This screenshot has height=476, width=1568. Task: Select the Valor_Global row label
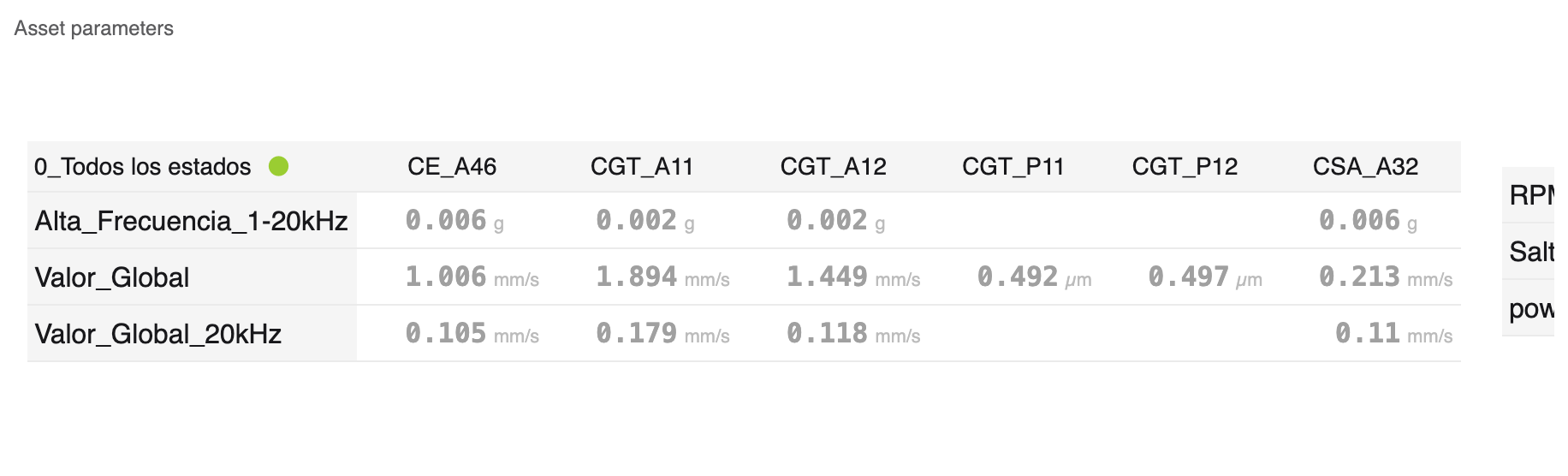click(112, 277)
